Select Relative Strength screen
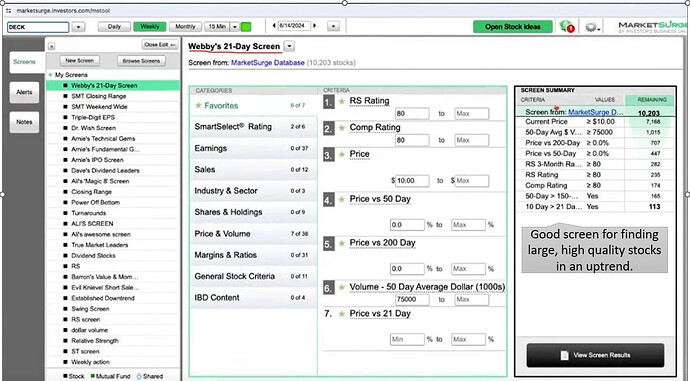The height and width of the screenshot is (381, 690). tap(113, 341)
